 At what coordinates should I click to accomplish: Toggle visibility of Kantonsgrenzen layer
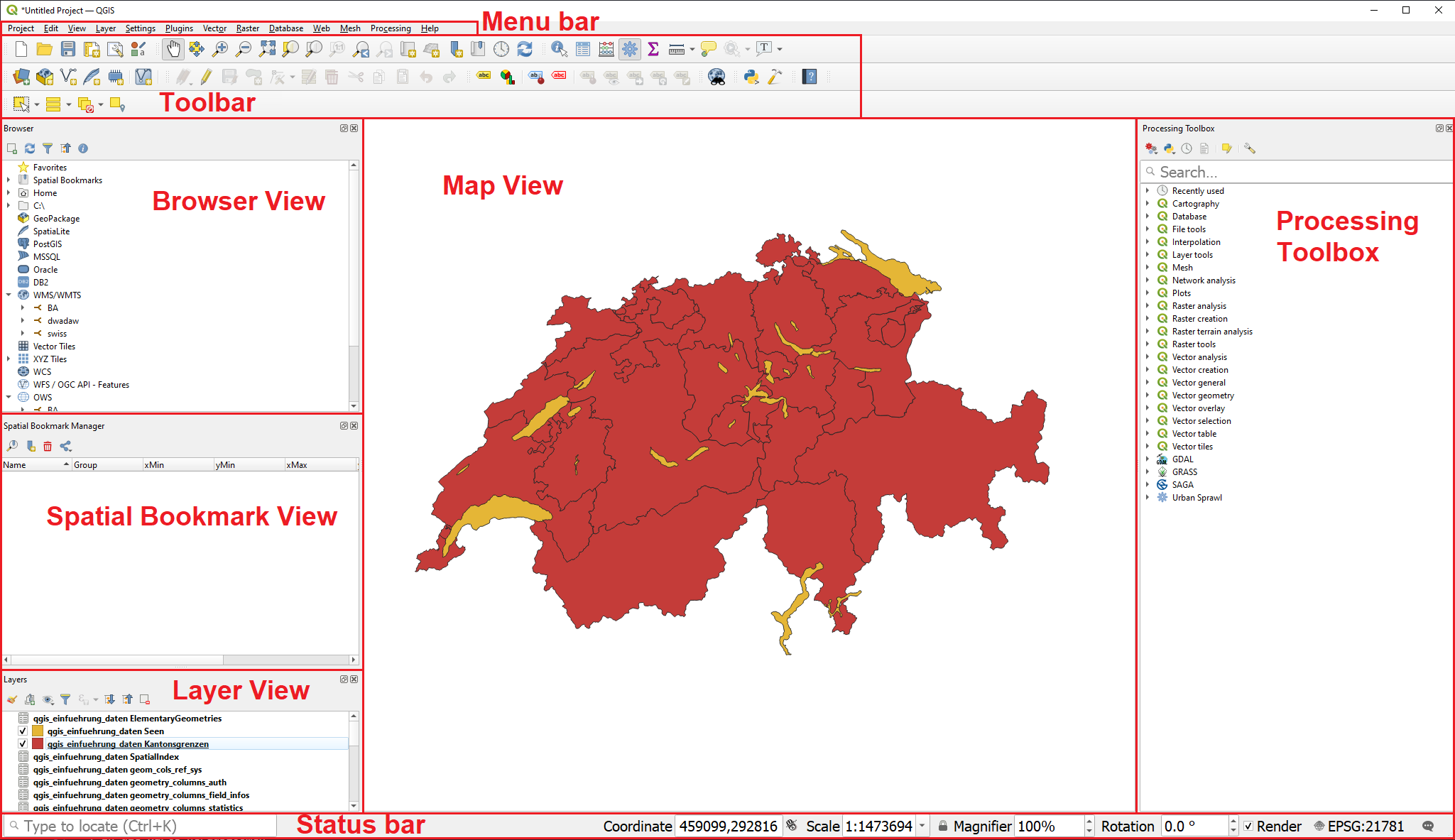[x=23, y=743]
